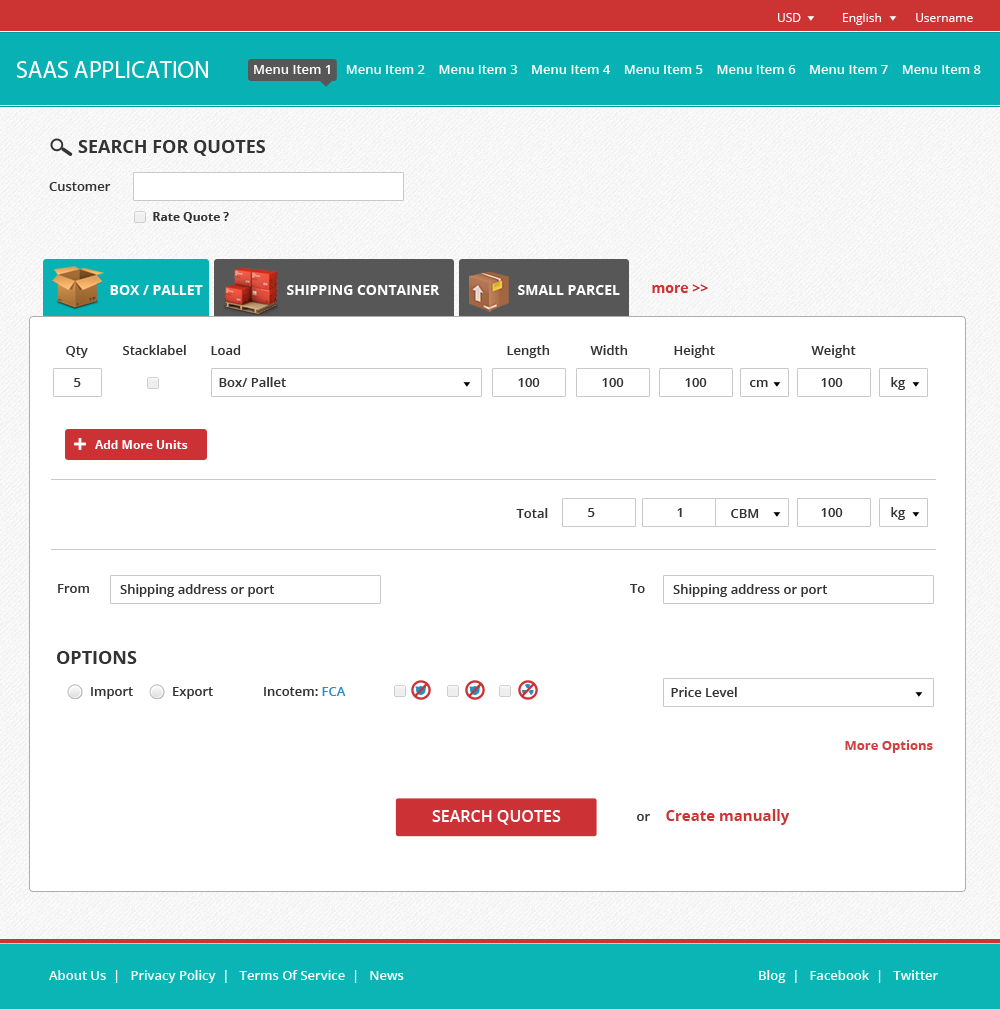Click the Customer input field
The image size is (1000, 1009).
(x=268, y=186)
